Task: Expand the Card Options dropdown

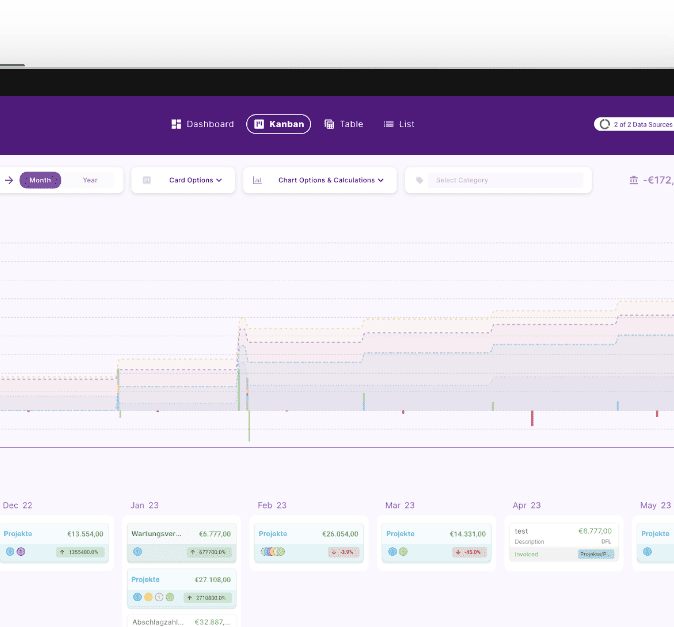Action: pos(195,180)
